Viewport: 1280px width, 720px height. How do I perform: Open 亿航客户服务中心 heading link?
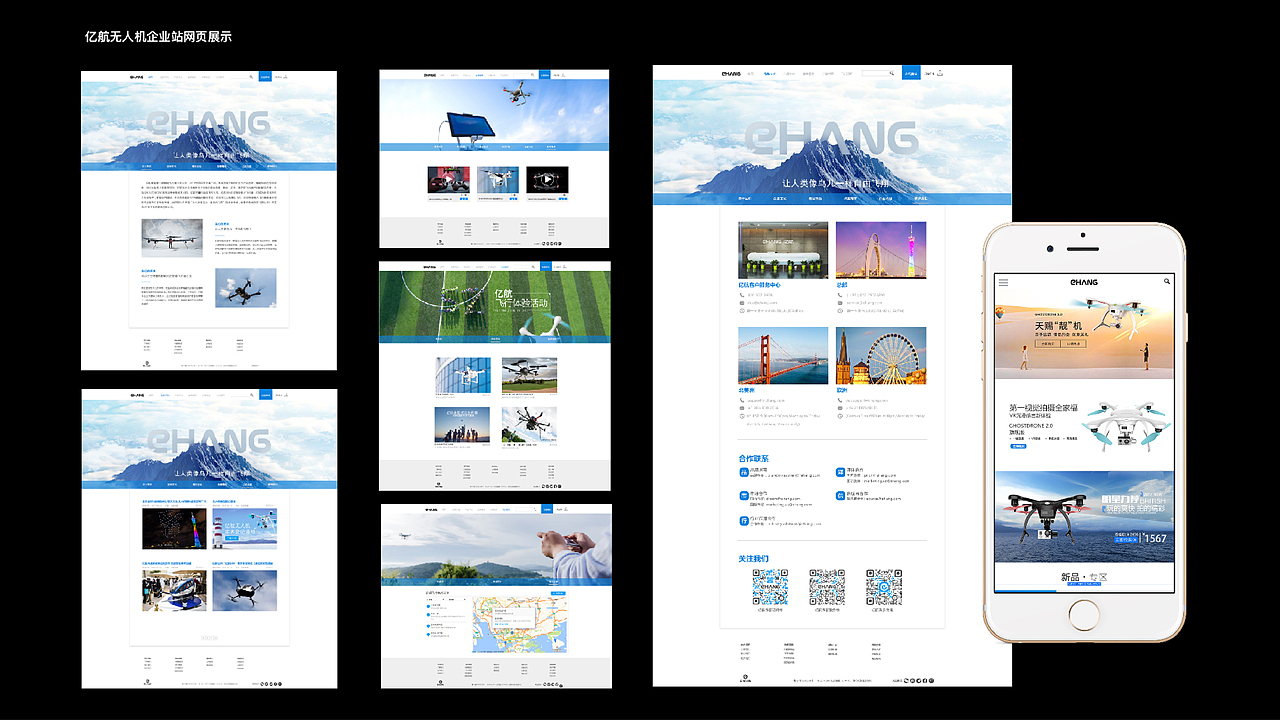click(x=759, y=285)
